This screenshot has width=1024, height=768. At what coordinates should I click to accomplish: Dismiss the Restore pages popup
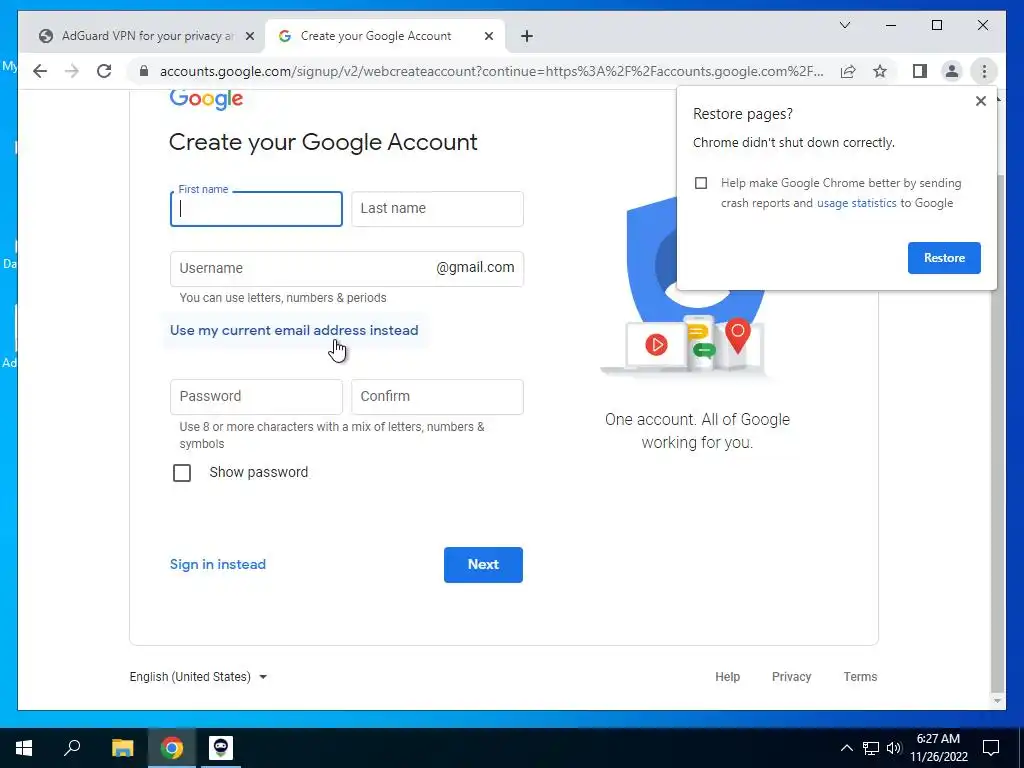[980, 101]
